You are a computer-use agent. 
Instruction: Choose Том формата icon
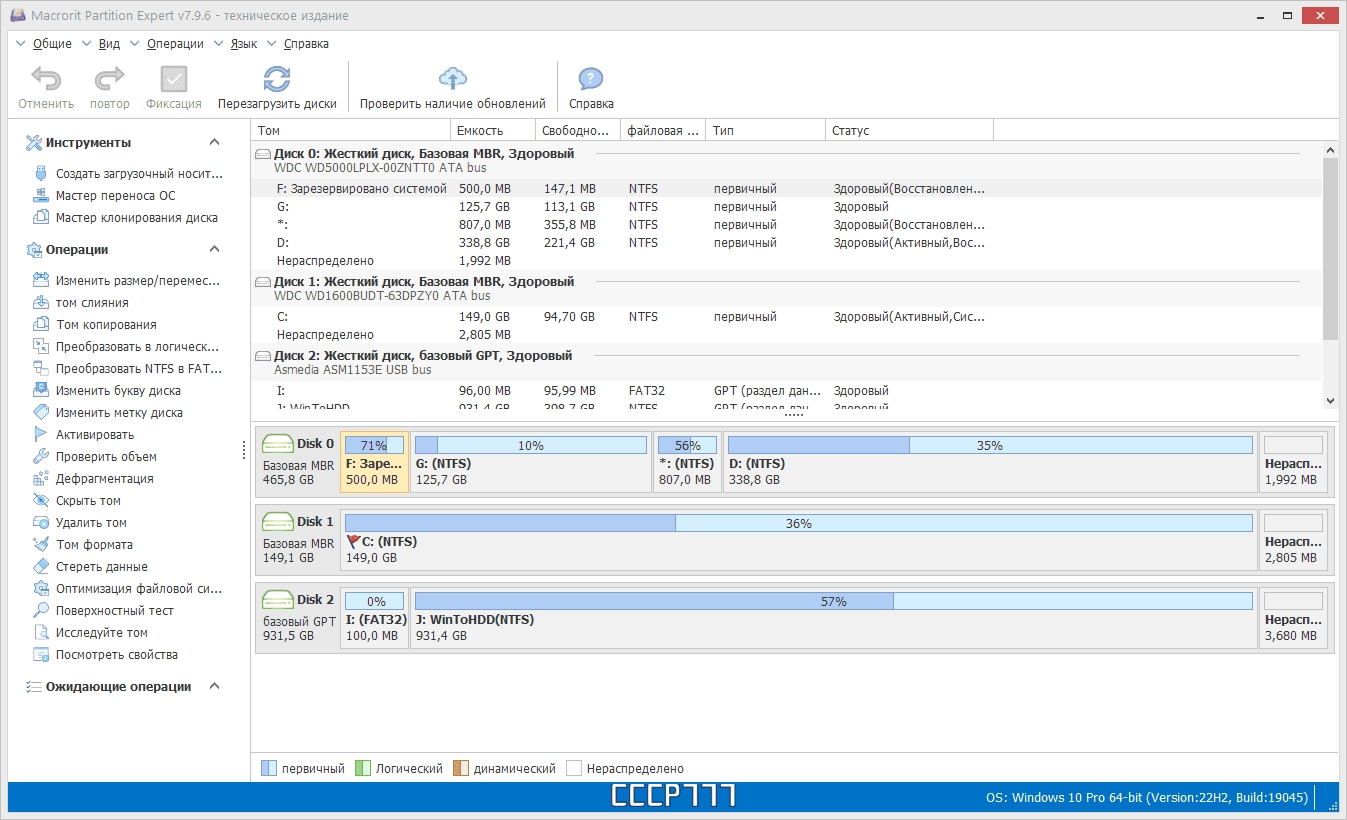coord(41,544)
